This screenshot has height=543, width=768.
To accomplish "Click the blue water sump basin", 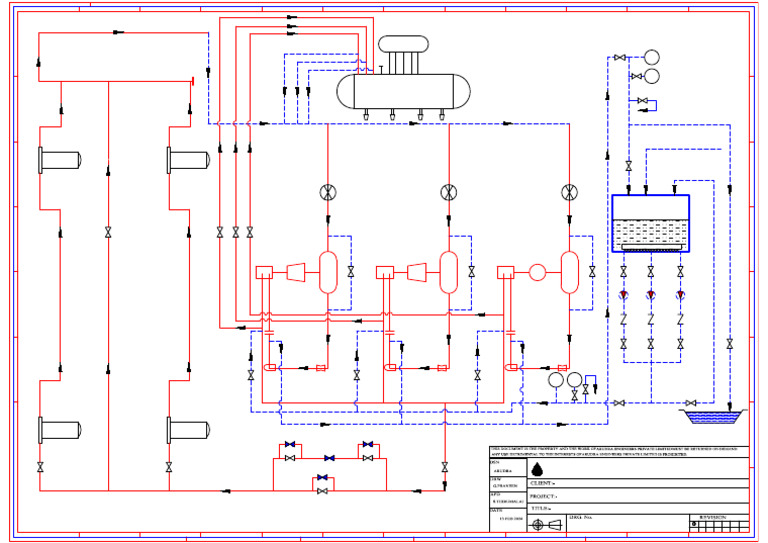I will click(x=715, y=417).
